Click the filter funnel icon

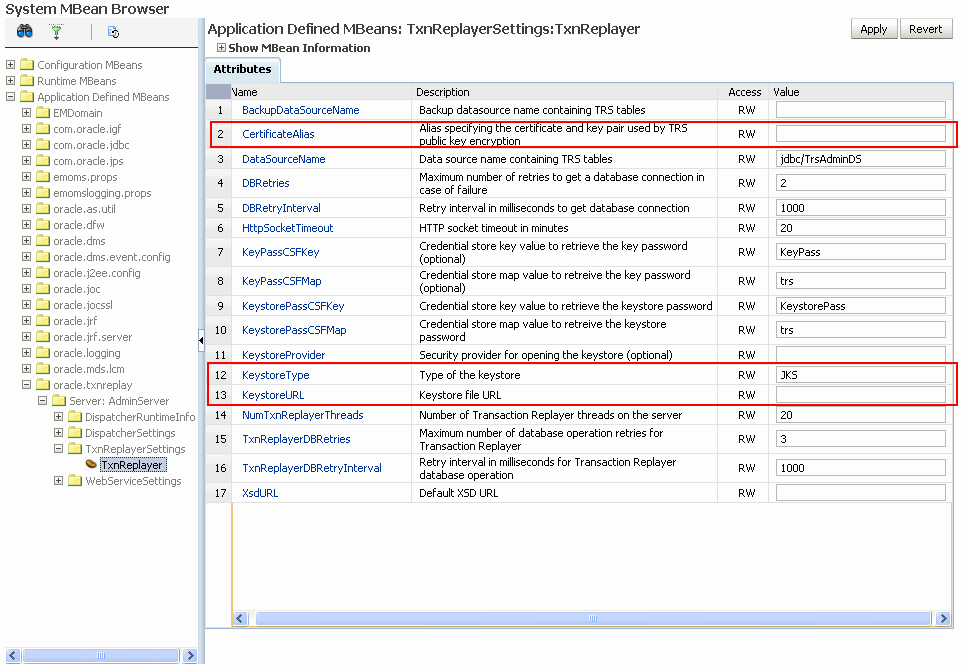tap(56, 31)
